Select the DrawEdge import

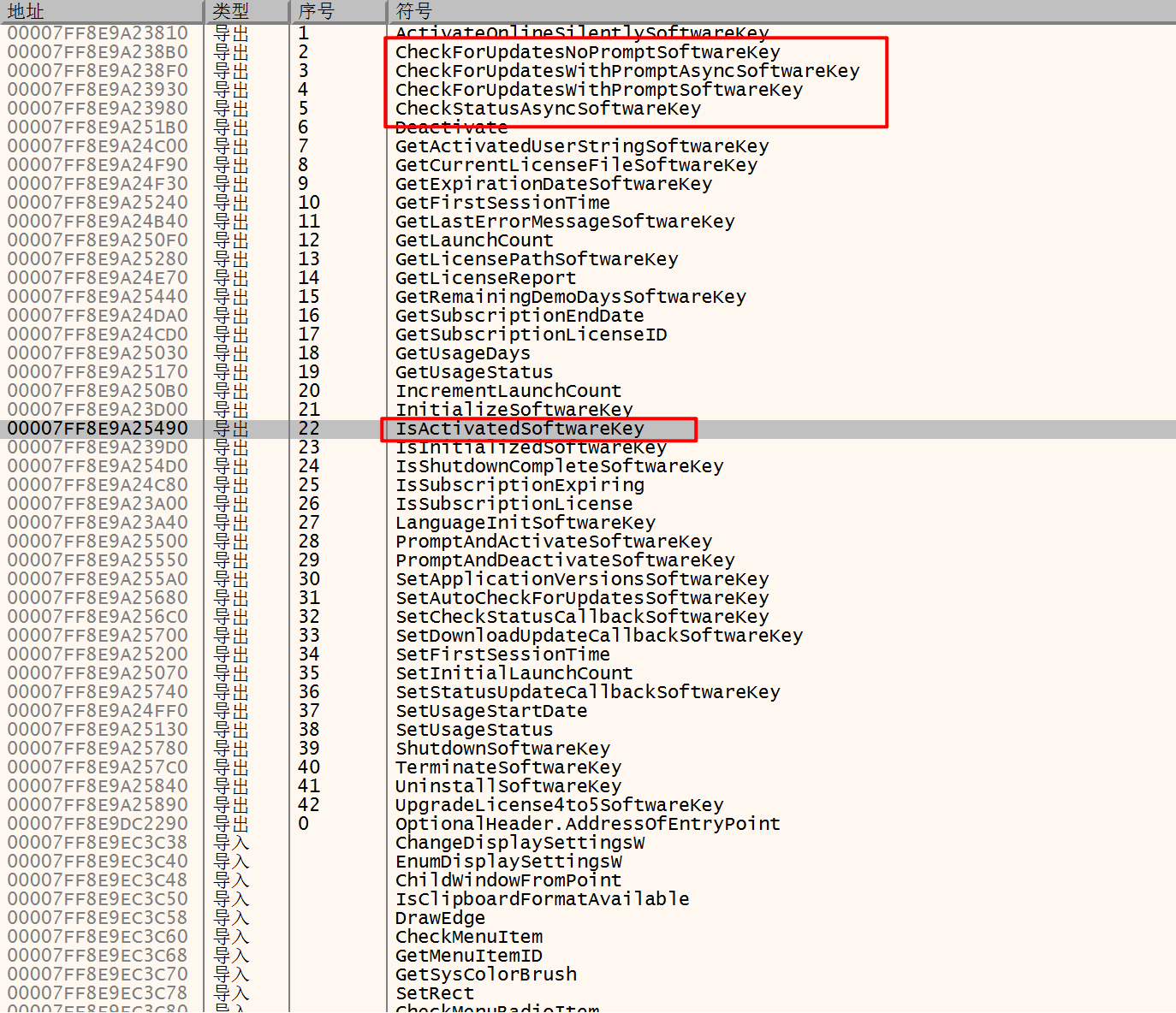click(440, 918)
